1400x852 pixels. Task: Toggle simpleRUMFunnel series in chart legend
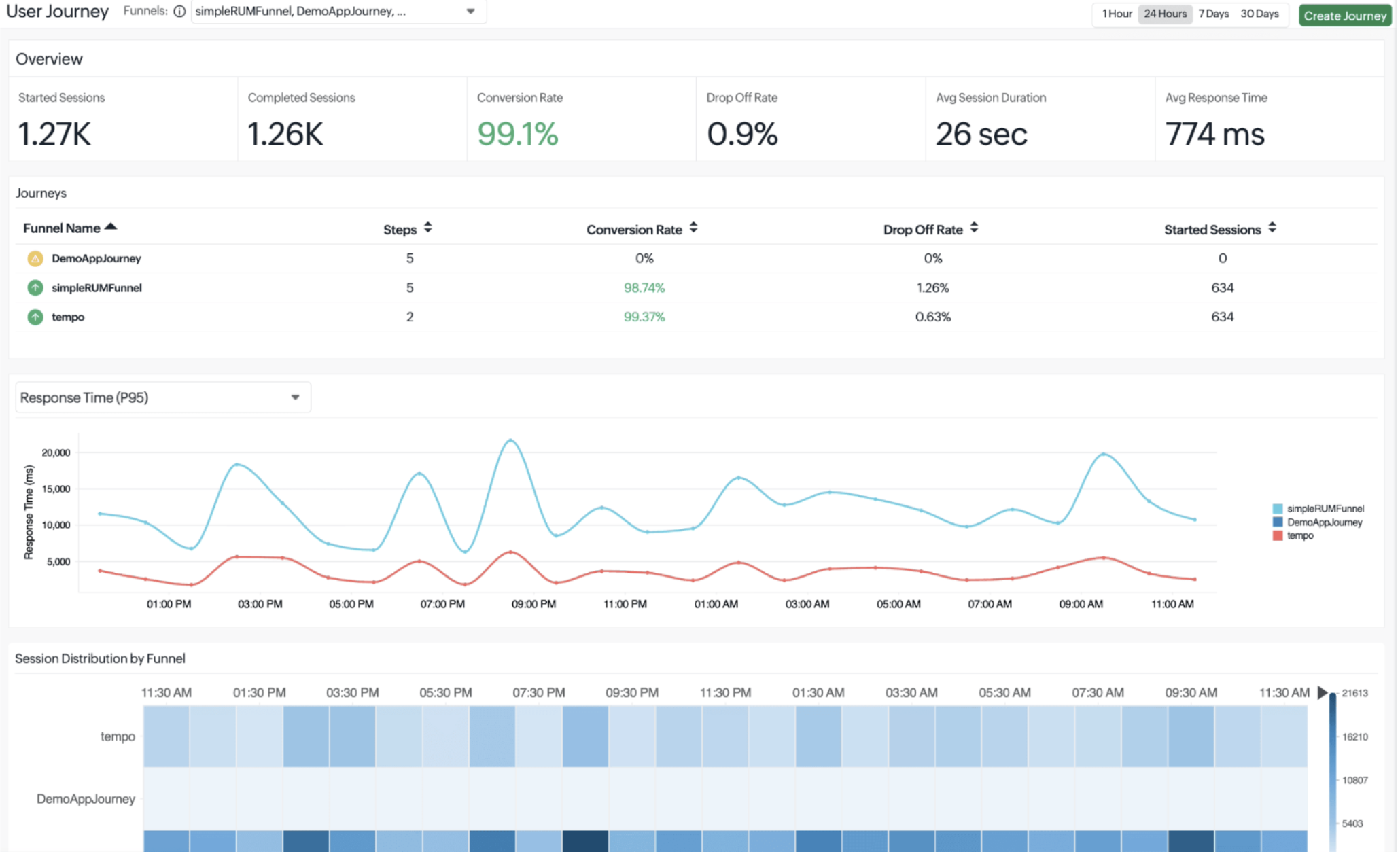click(x=1318, y=508)
